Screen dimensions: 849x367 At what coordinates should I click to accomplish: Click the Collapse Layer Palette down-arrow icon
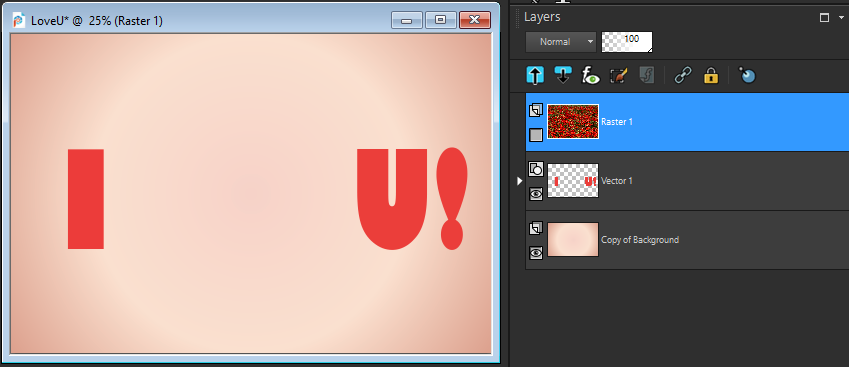[563, 75]
